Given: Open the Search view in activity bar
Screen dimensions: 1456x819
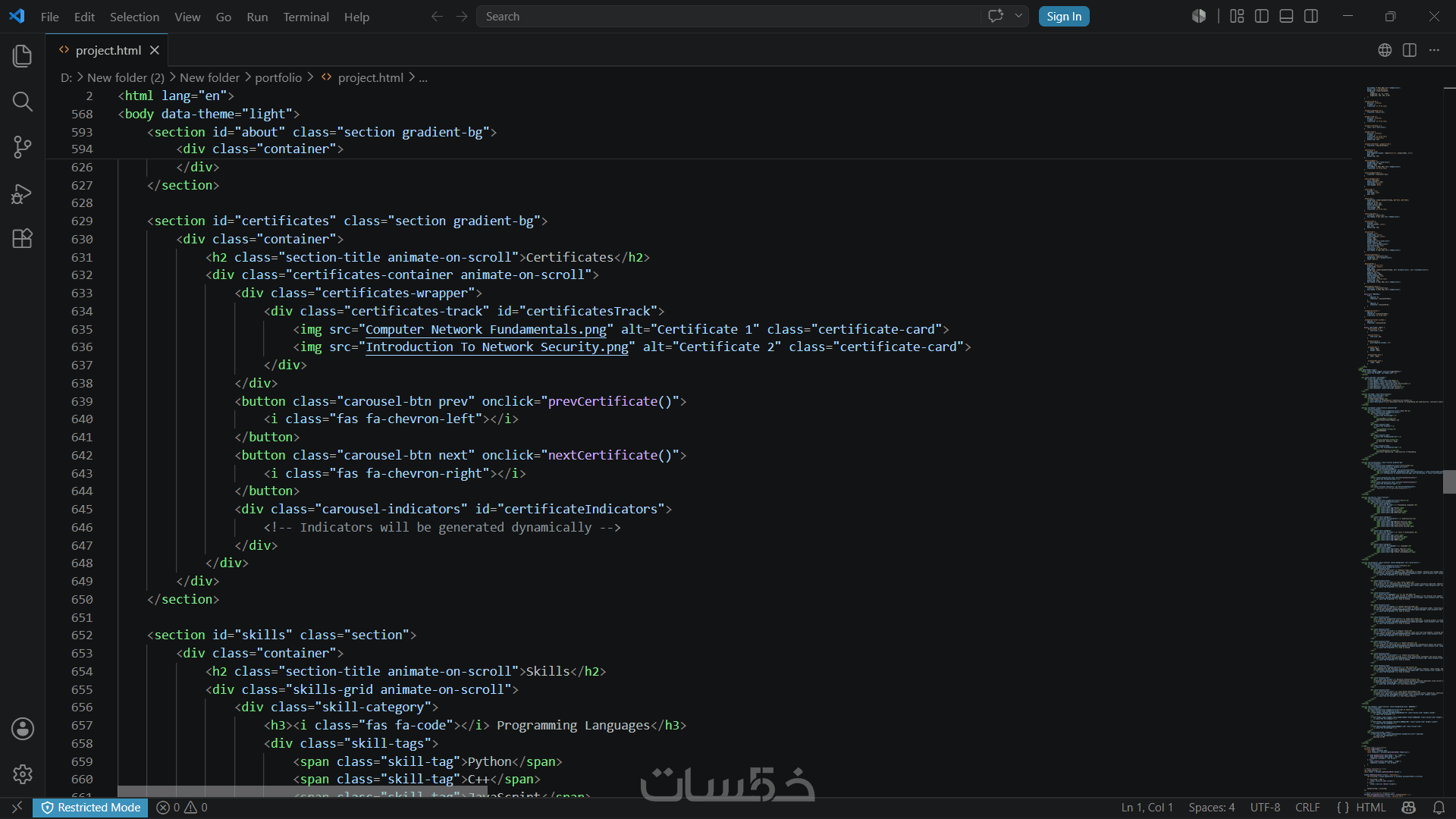Looking at the screenshot, I should [23, 101].
